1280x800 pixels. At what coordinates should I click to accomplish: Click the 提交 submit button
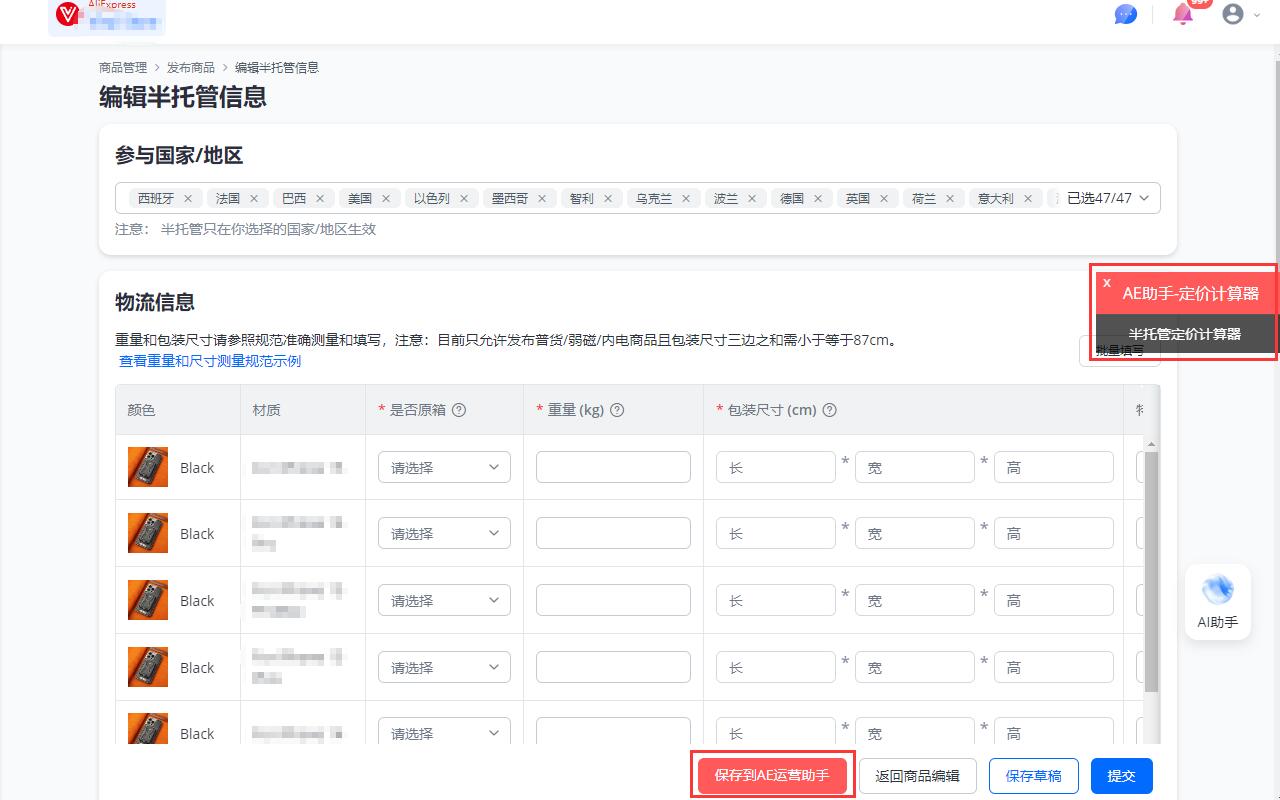(x=1121, y=775)
